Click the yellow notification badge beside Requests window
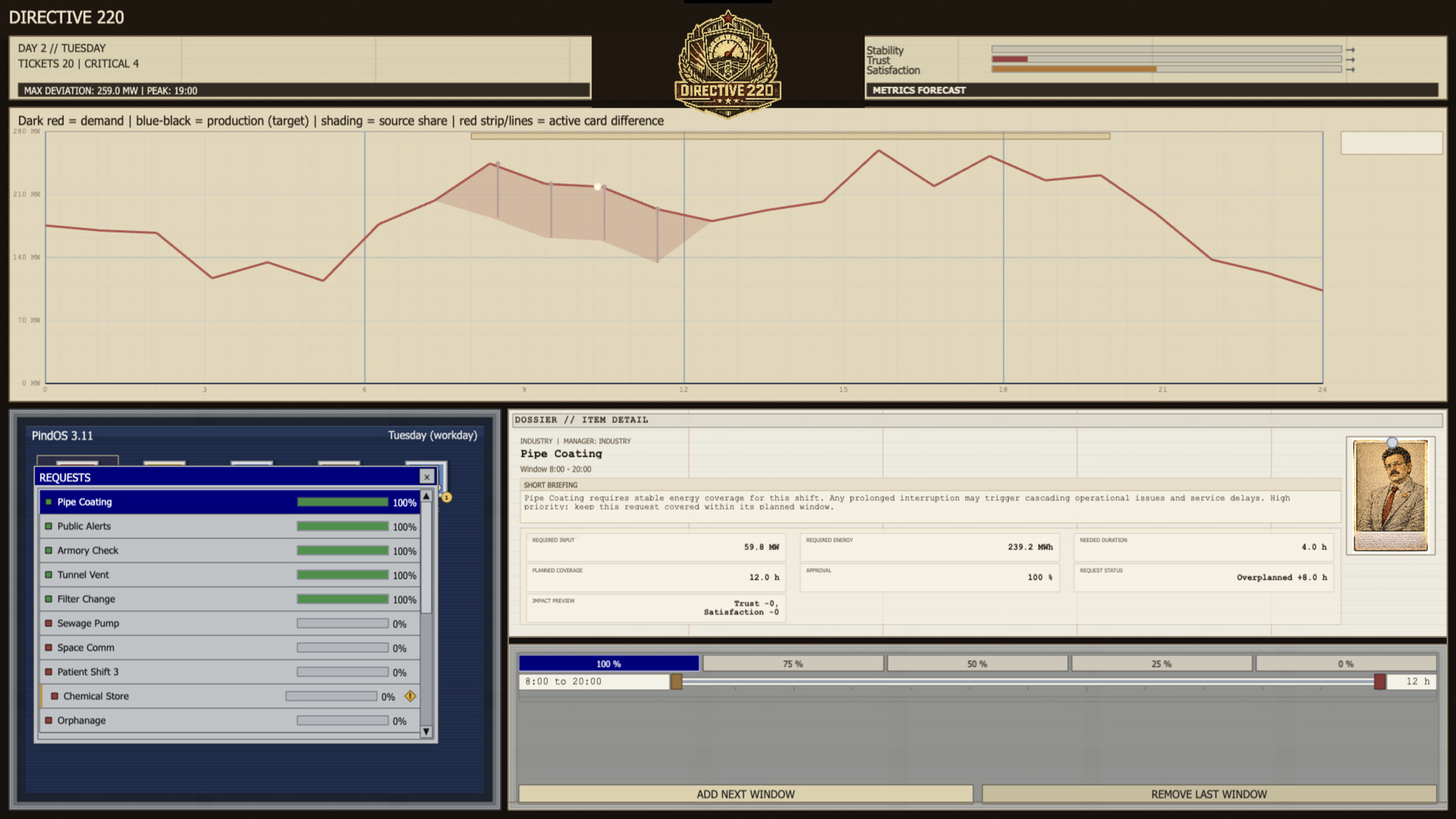The image size is (1456, 819). [447, 497]
